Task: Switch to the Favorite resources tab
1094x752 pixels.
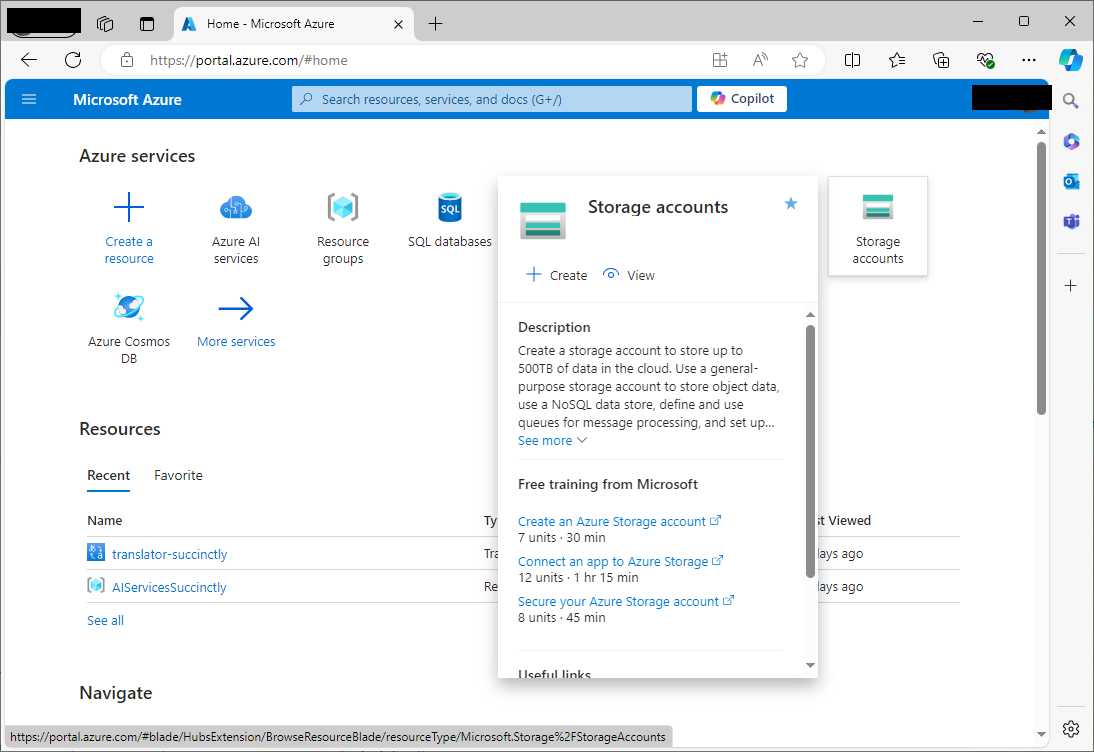Action: [x=178, y=475]
